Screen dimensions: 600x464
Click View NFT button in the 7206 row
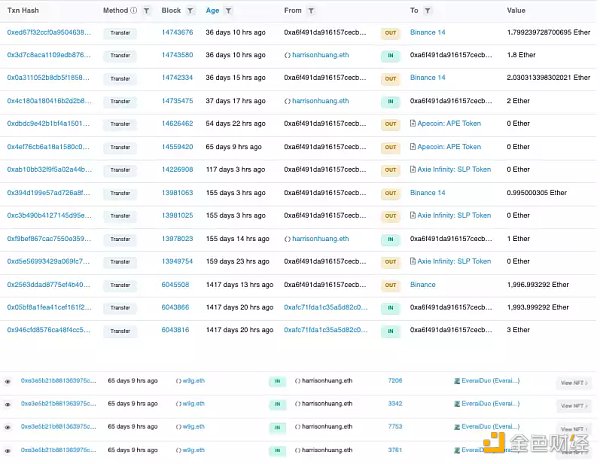click(x=574, y=383)
